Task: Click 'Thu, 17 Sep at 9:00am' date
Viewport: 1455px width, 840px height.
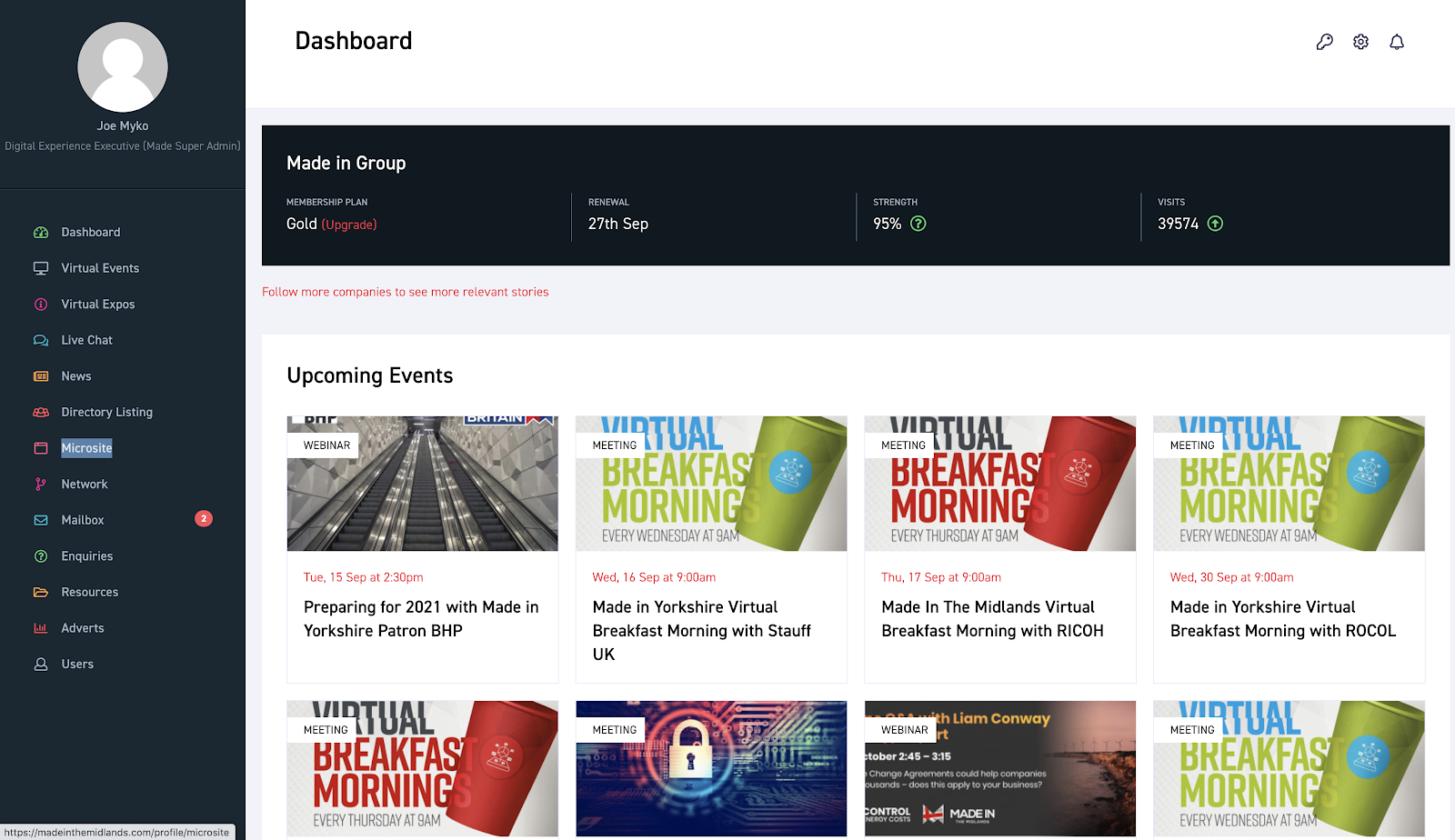Action: (941, 577)
